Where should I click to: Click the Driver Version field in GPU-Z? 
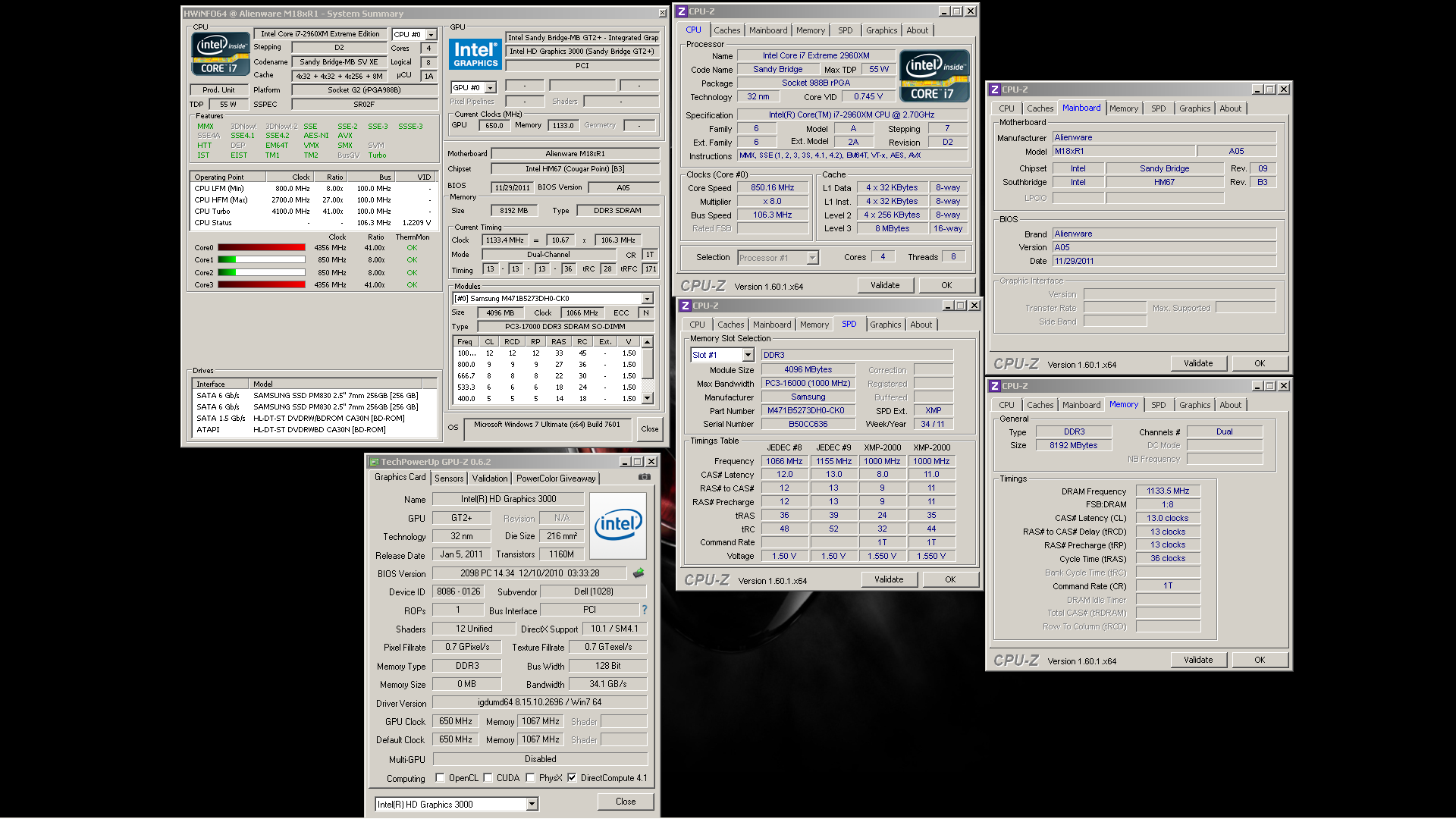(x=540, y=703)
